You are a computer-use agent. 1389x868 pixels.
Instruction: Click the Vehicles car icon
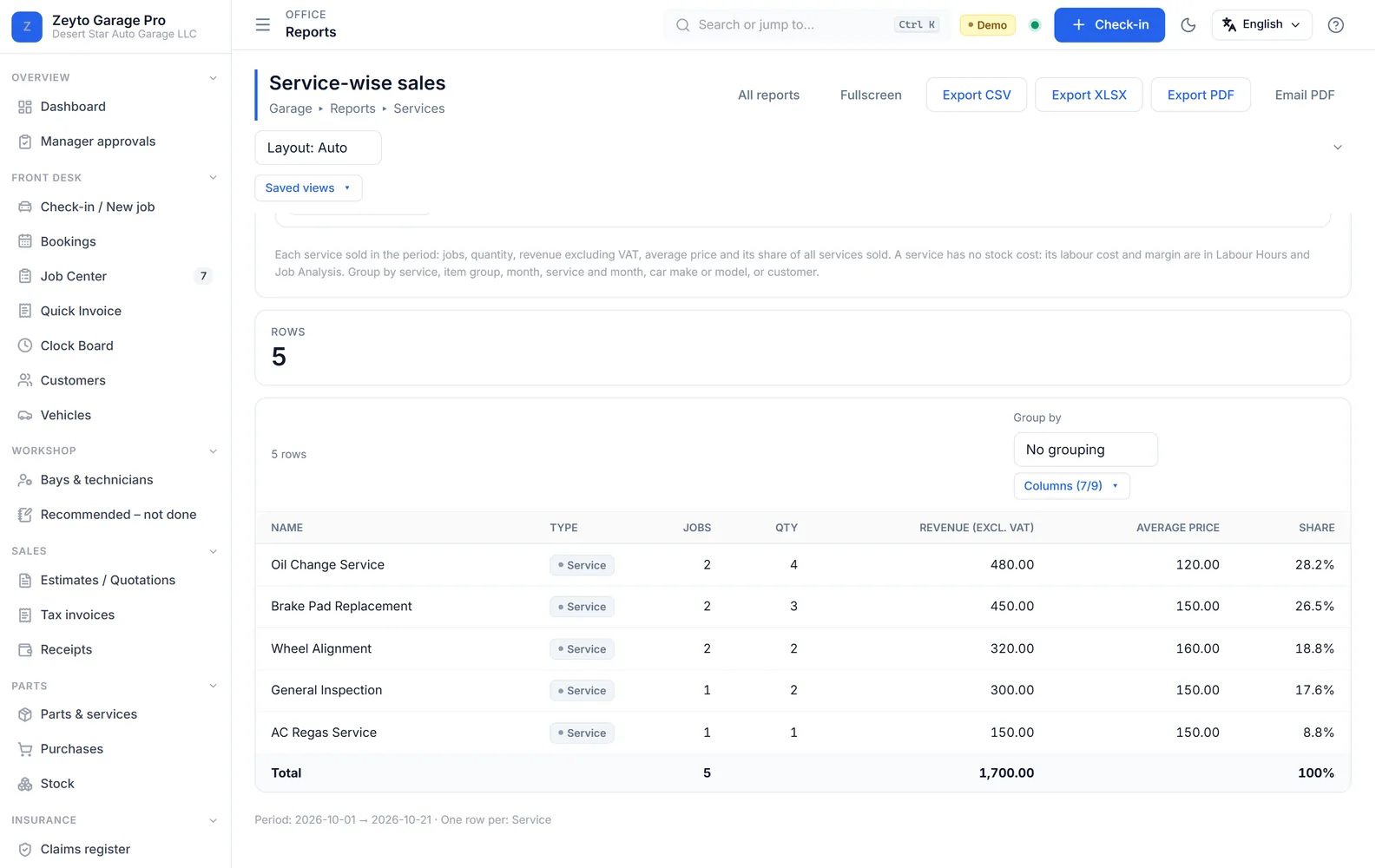point(25,415)
